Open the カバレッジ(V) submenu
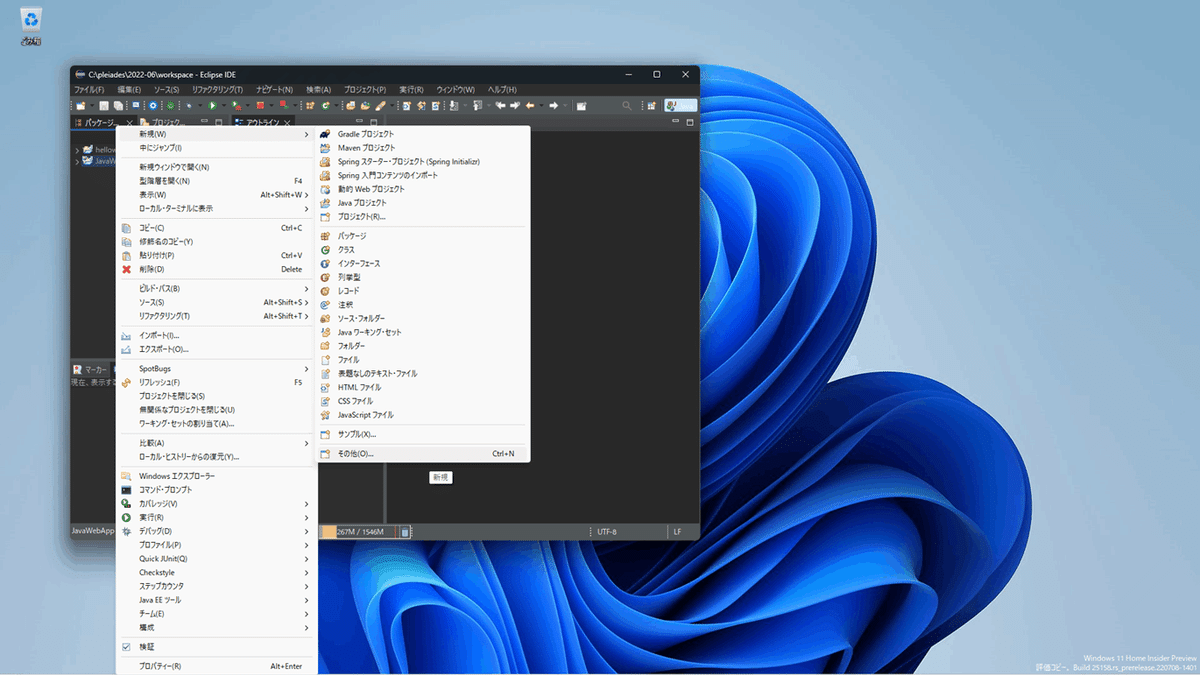1200x675 pixels. (215, 504)
